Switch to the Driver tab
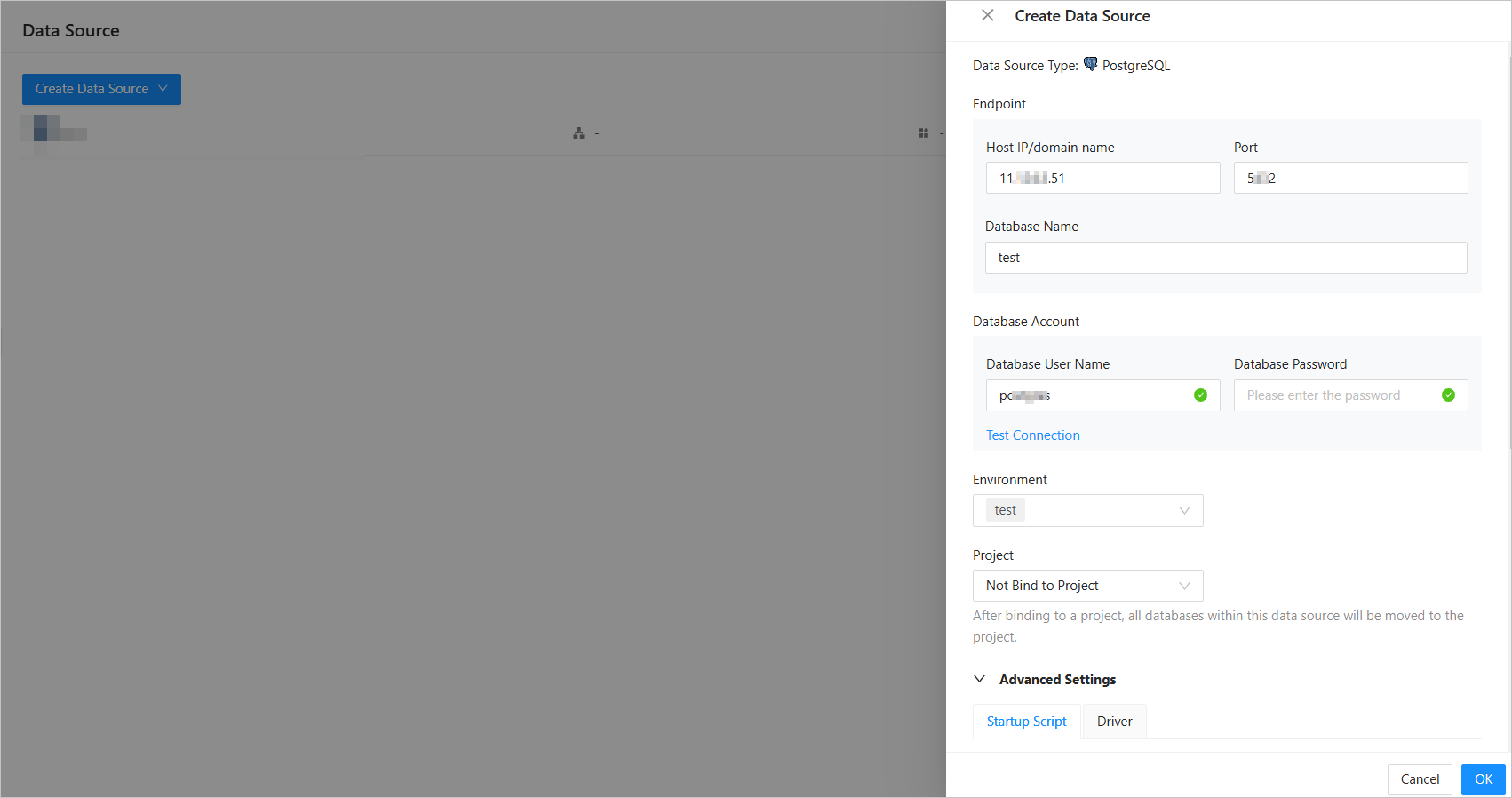The image size is (1512, 798). [1114, 722]
